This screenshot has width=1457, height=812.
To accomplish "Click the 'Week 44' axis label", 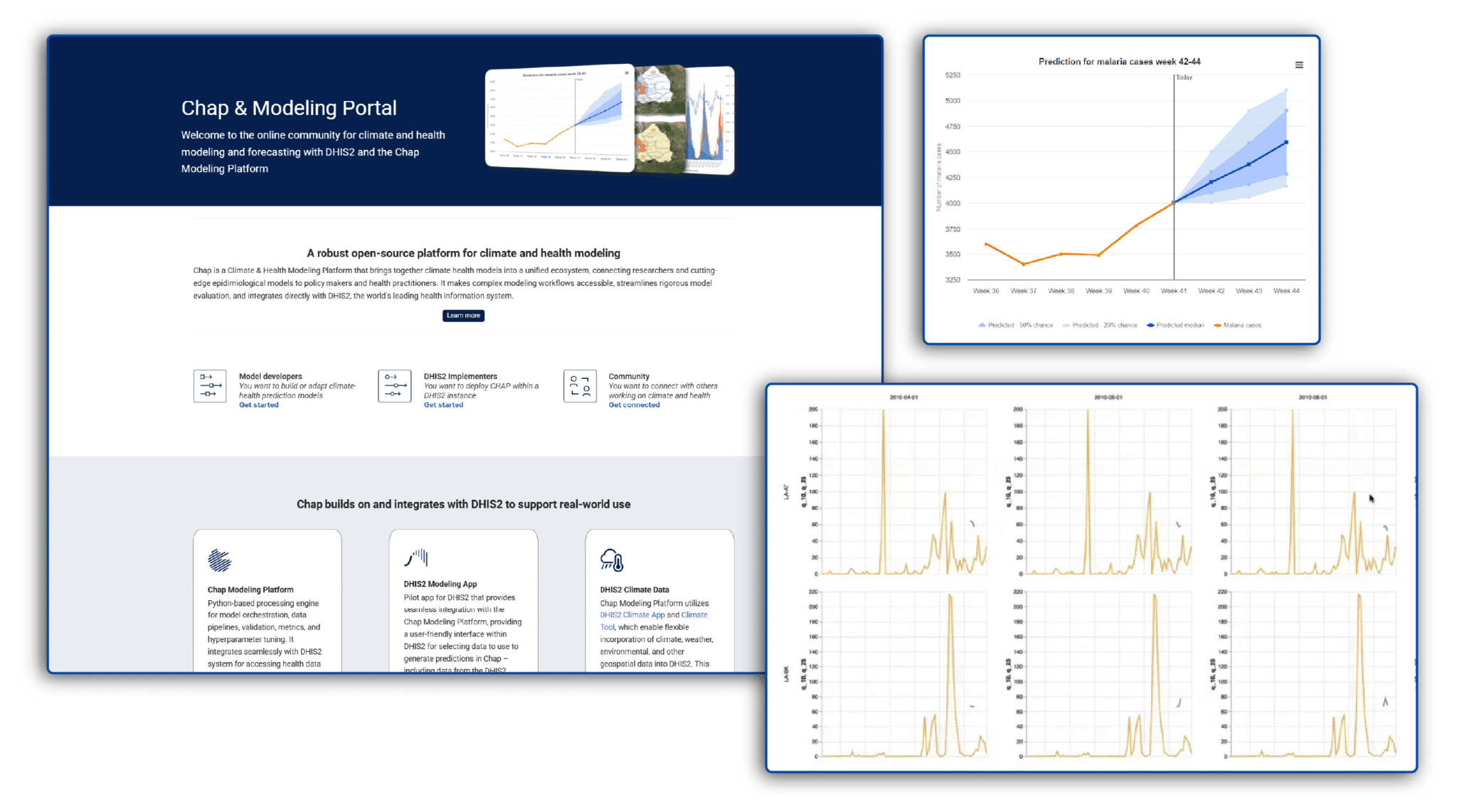I will tap(1286, 291).
